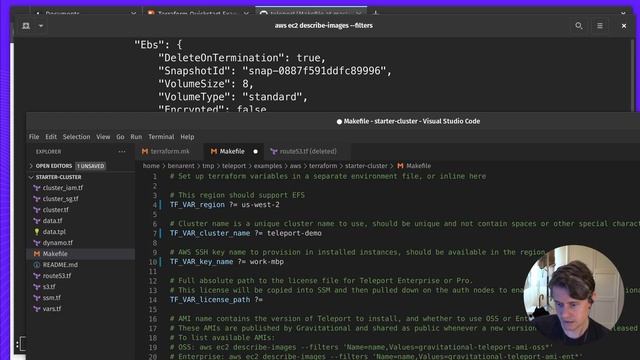Screen dimensions: 640x360
Task: Open the Go menu
Action: pyautogui.click(x=120, y=137)
